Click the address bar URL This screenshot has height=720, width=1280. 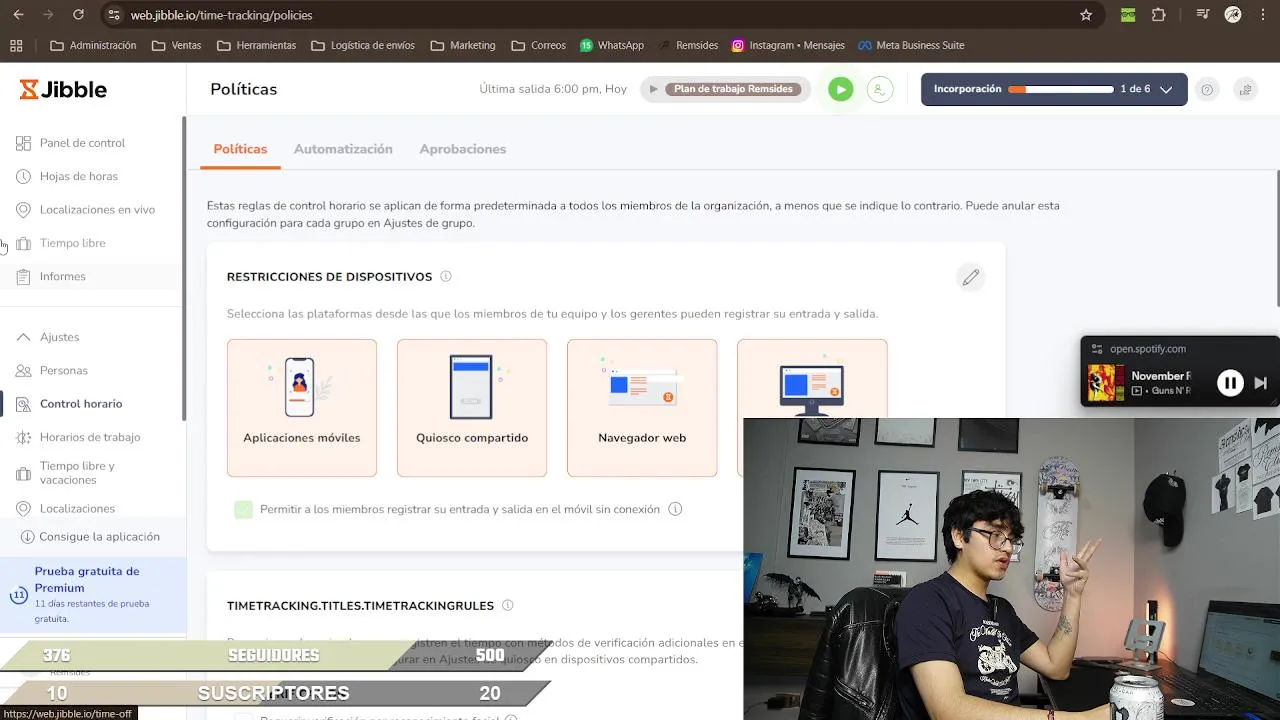coord(222,15)
